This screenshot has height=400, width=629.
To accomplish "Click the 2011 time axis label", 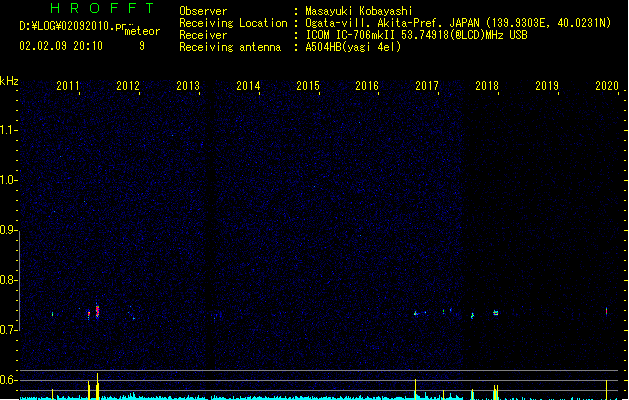I will point(68,86).
